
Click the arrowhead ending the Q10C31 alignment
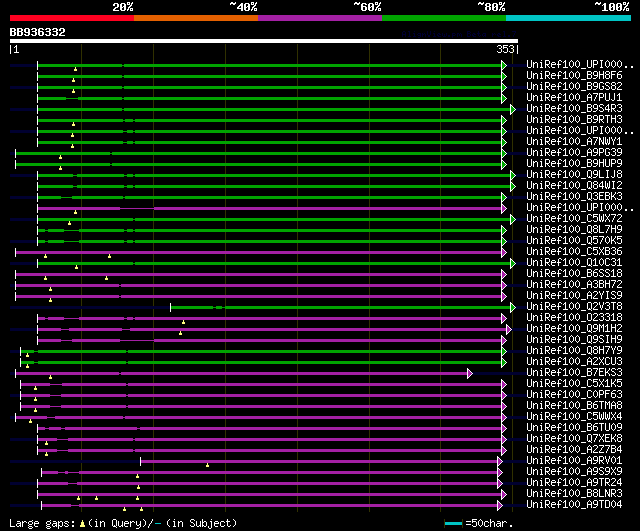tap(512, 263)
